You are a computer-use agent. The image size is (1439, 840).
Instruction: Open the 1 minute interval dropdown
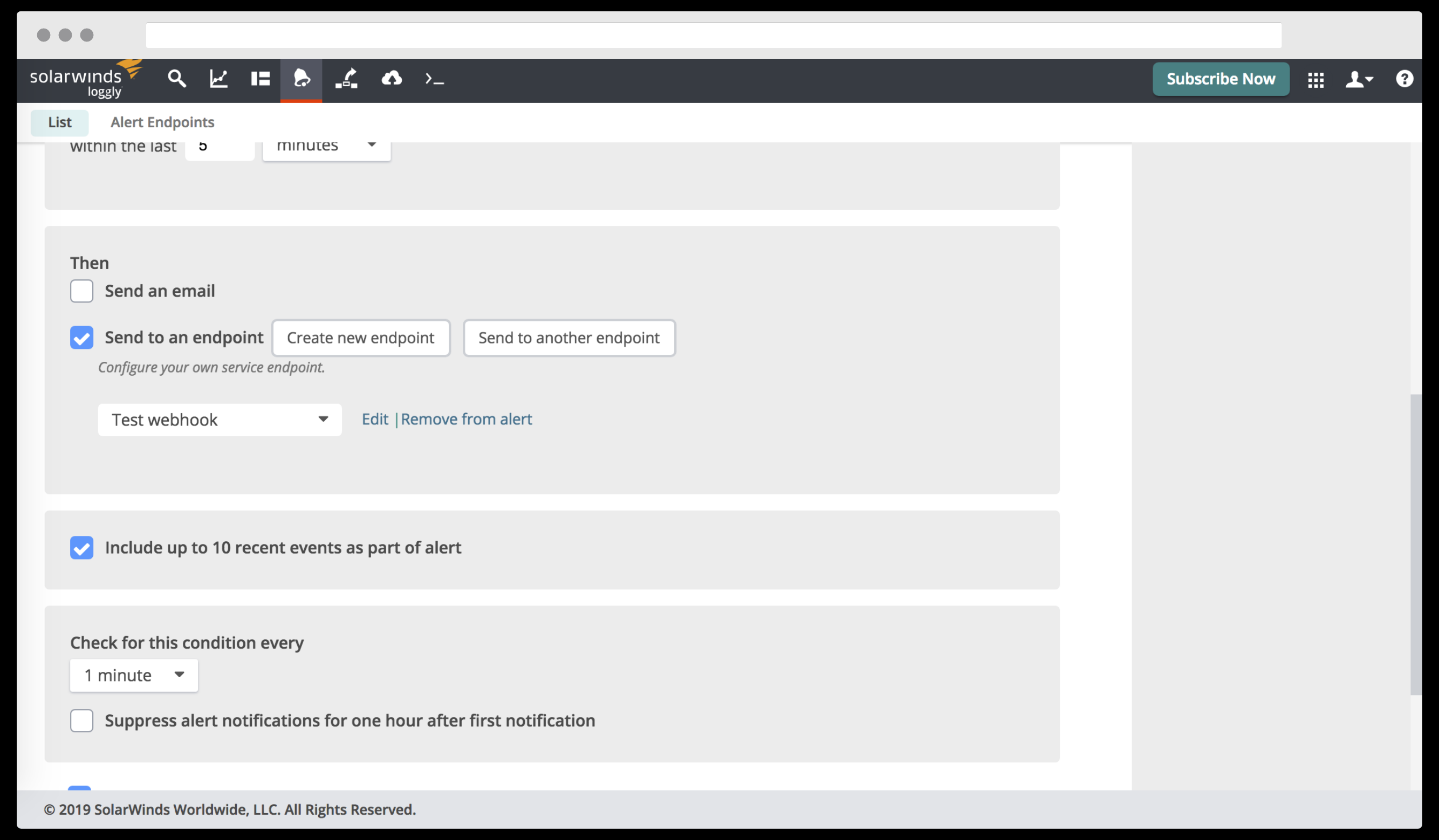pyautogui.click(x=134, y=675)
